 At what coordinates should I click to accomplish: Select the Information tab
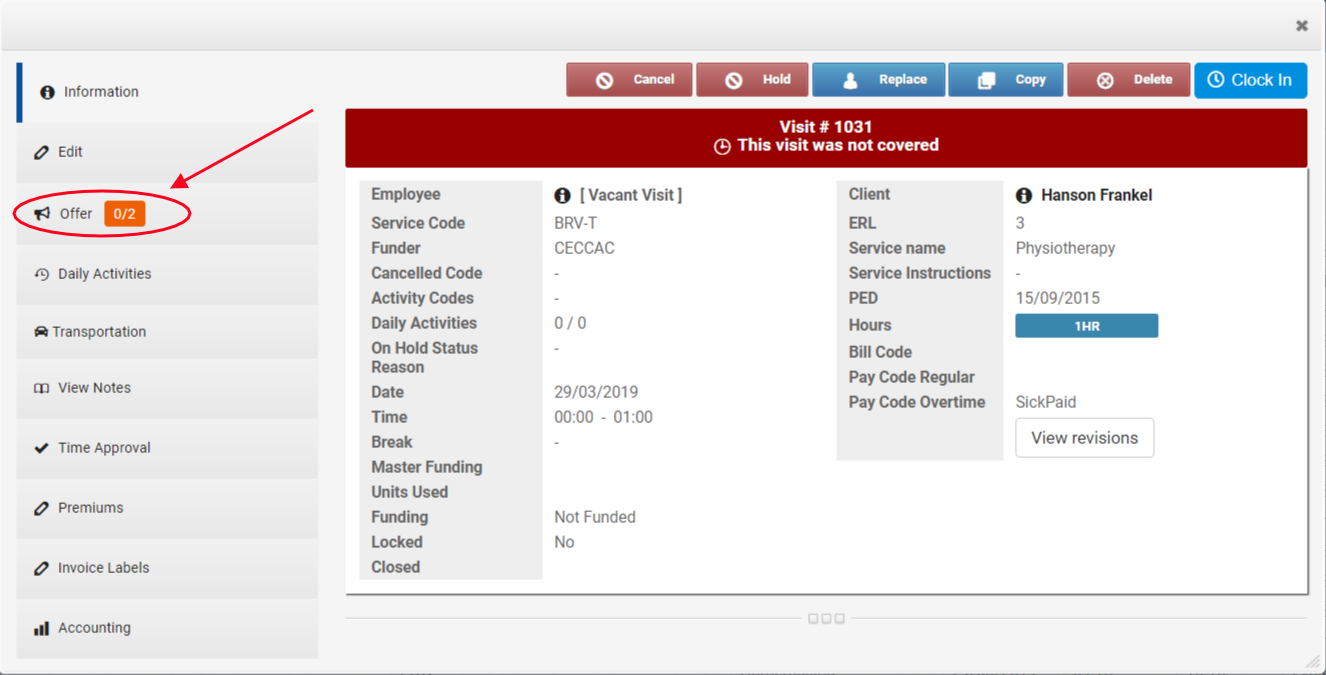pyautogui.click(x=100, y=92)
